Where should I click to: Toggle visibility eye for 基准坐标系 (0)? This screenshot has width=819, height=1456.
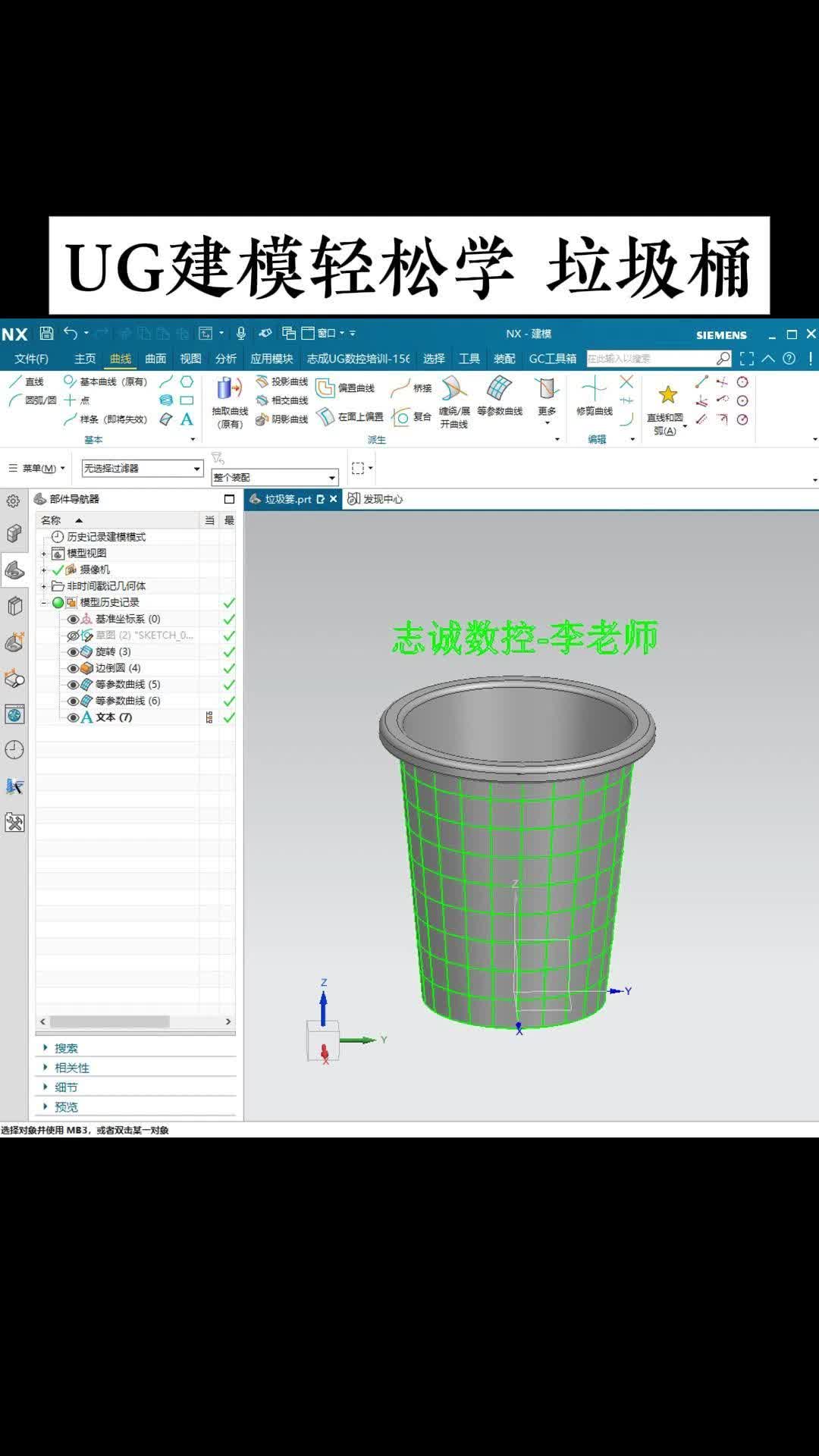tap(73, 619)
